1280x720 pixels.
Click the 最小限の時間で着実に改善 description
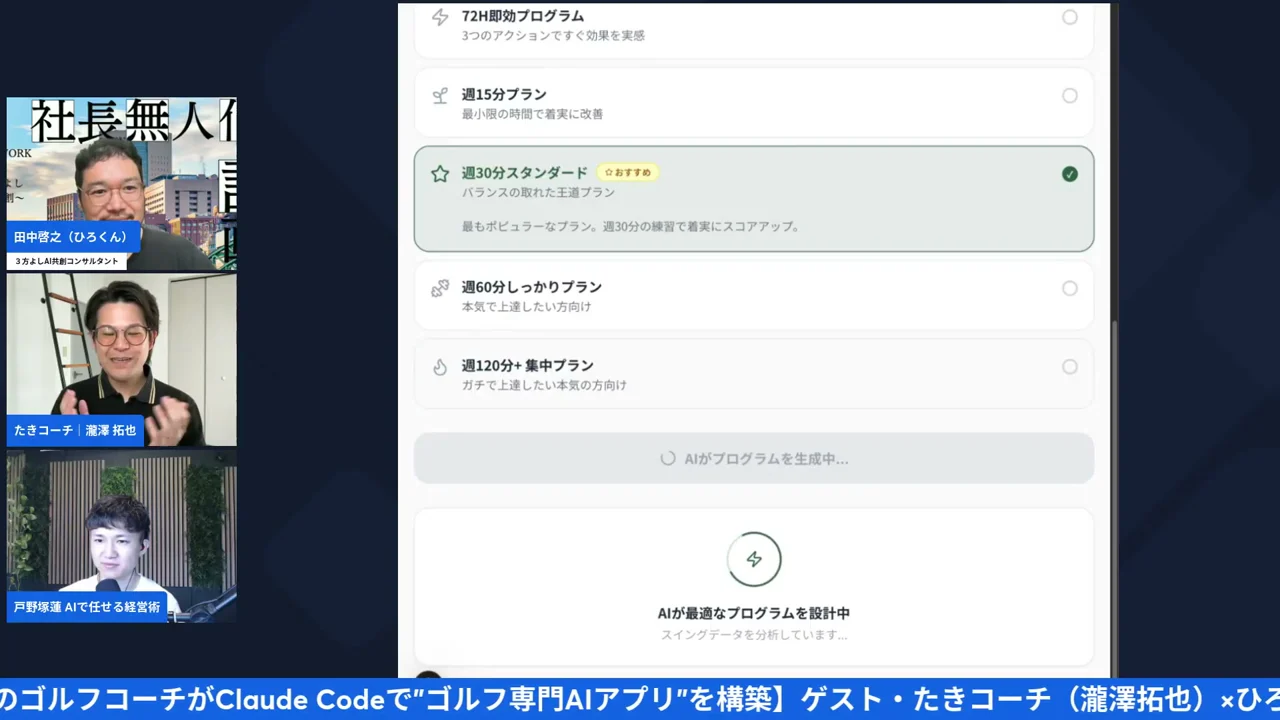click(532, 114)
